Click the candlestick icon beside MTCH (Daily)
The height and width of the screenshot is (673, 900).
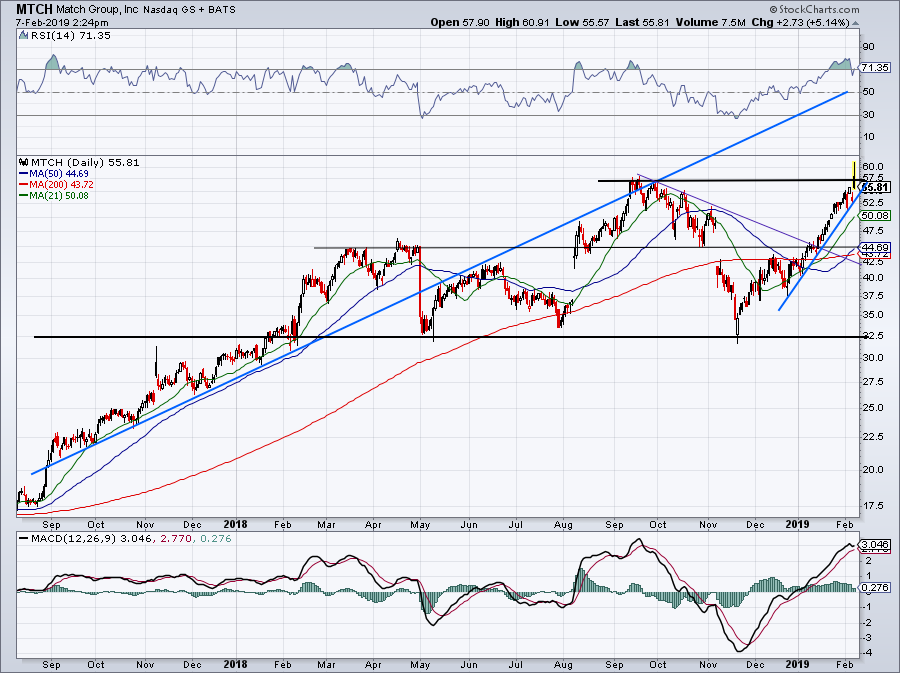pyautogui.click(x=23, y=162)
